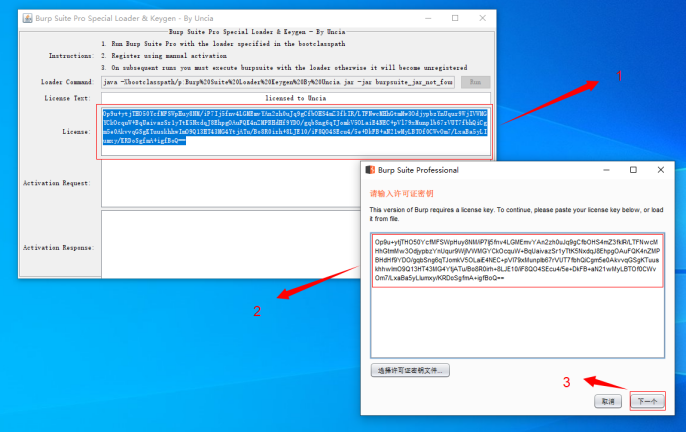Maximize the Burp Suite Professional dialog
This screenshot has width=686, height=433.
[633, 170]
